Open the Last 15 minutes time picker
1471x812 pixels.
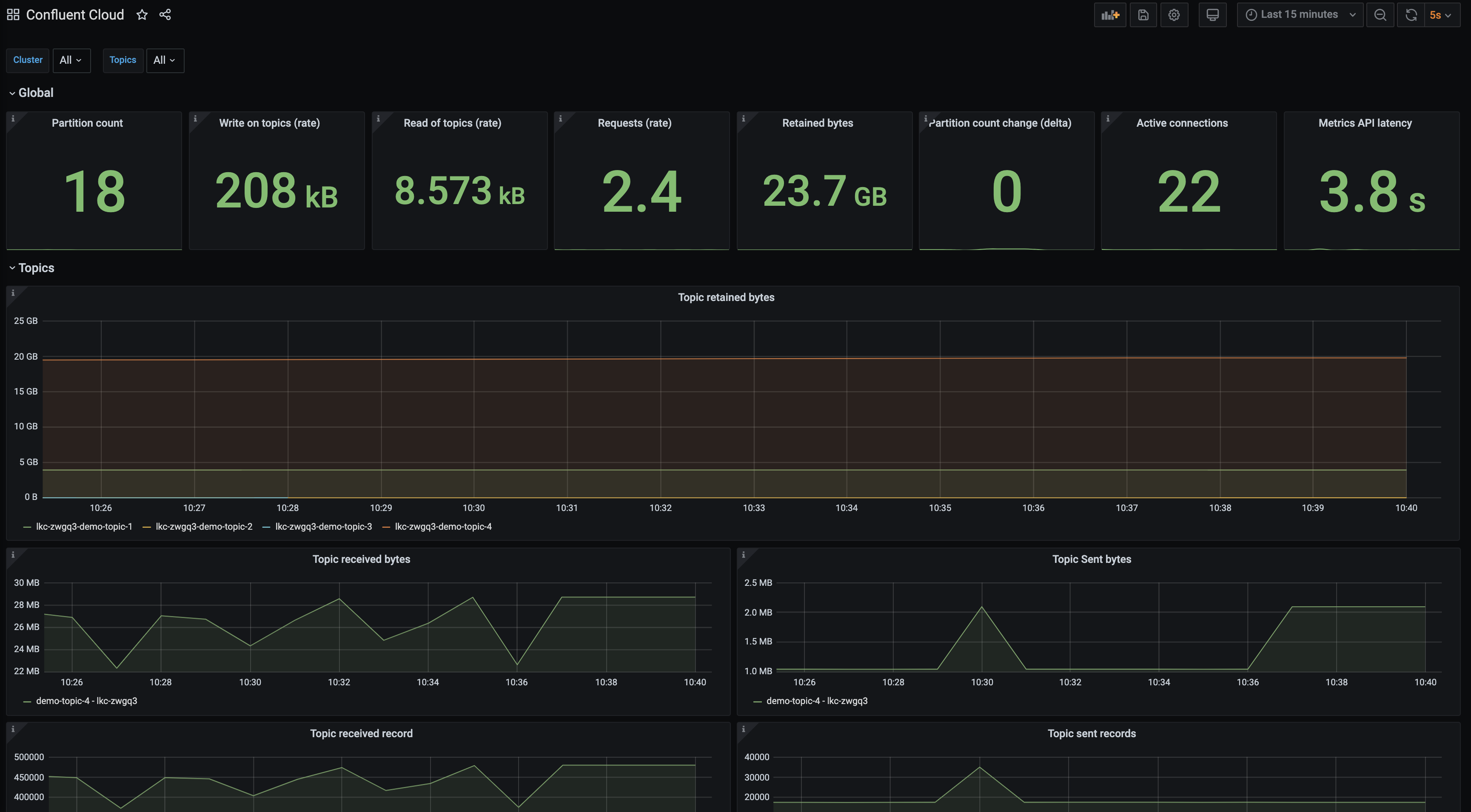tap(1299, 14)
